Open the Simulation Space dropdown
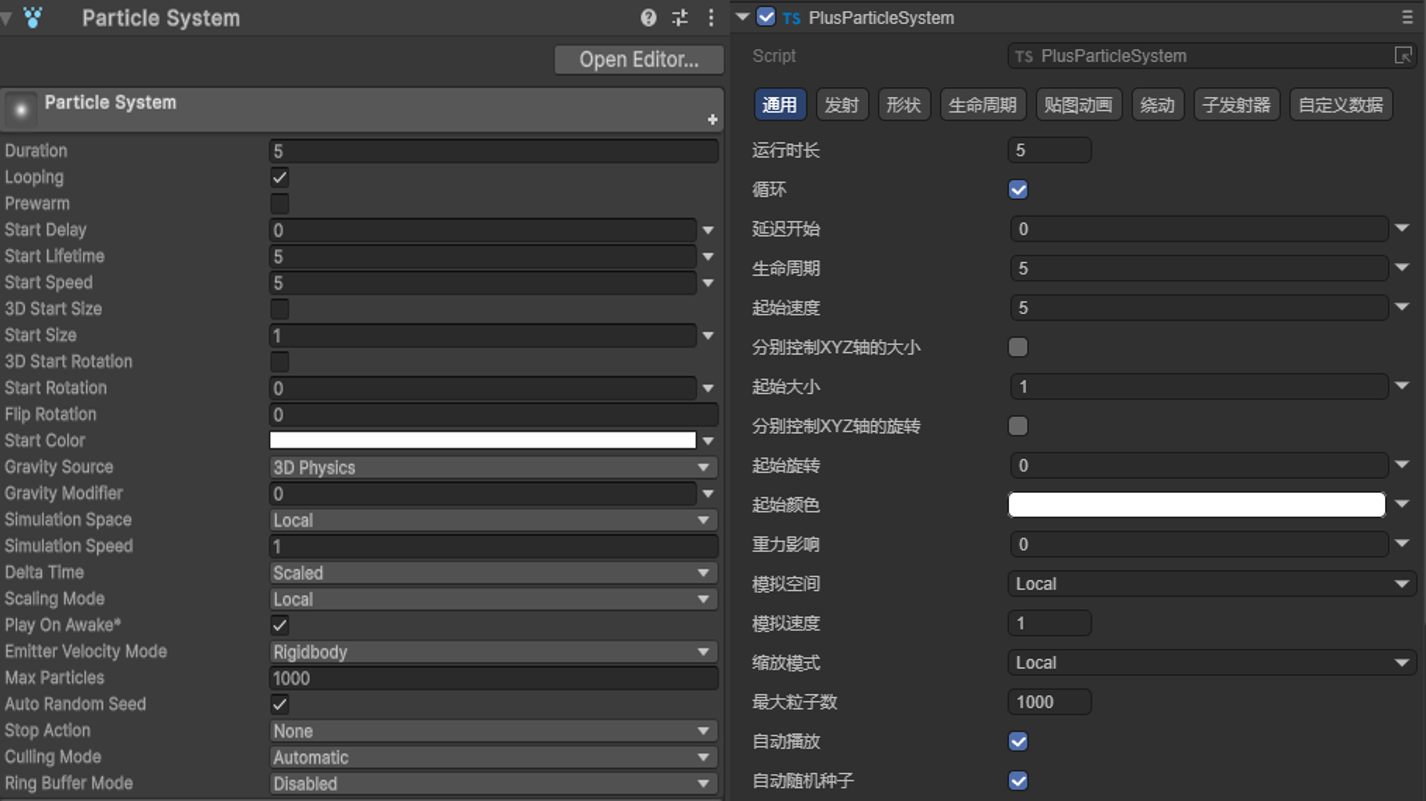1426x801 pixels. [x=493, y=520]
